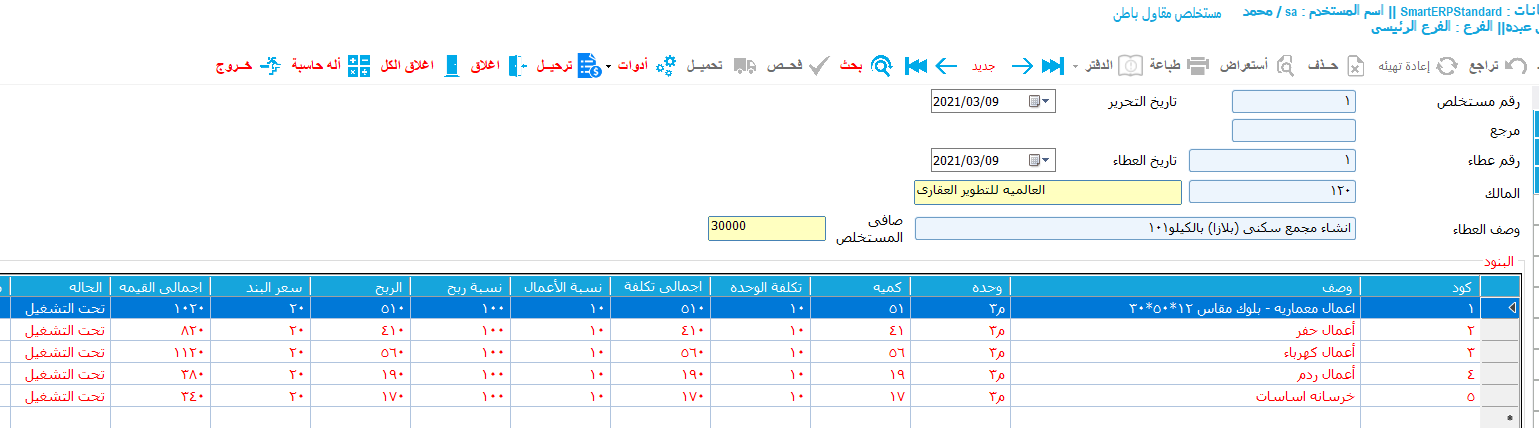Screen dimensions: 1539x428
Task: Open the editing date (تاريخ التحرير) picker
Action: (x=1041, y=101)
